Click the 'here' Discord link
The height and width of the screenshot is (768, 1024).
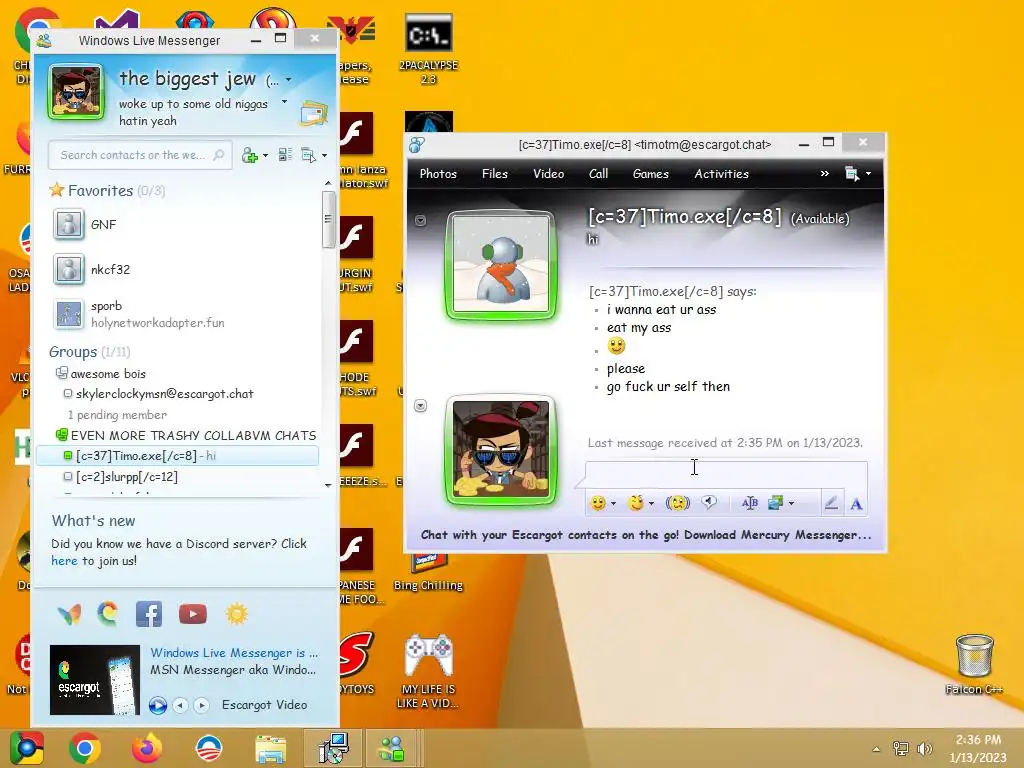coord(64,561)
